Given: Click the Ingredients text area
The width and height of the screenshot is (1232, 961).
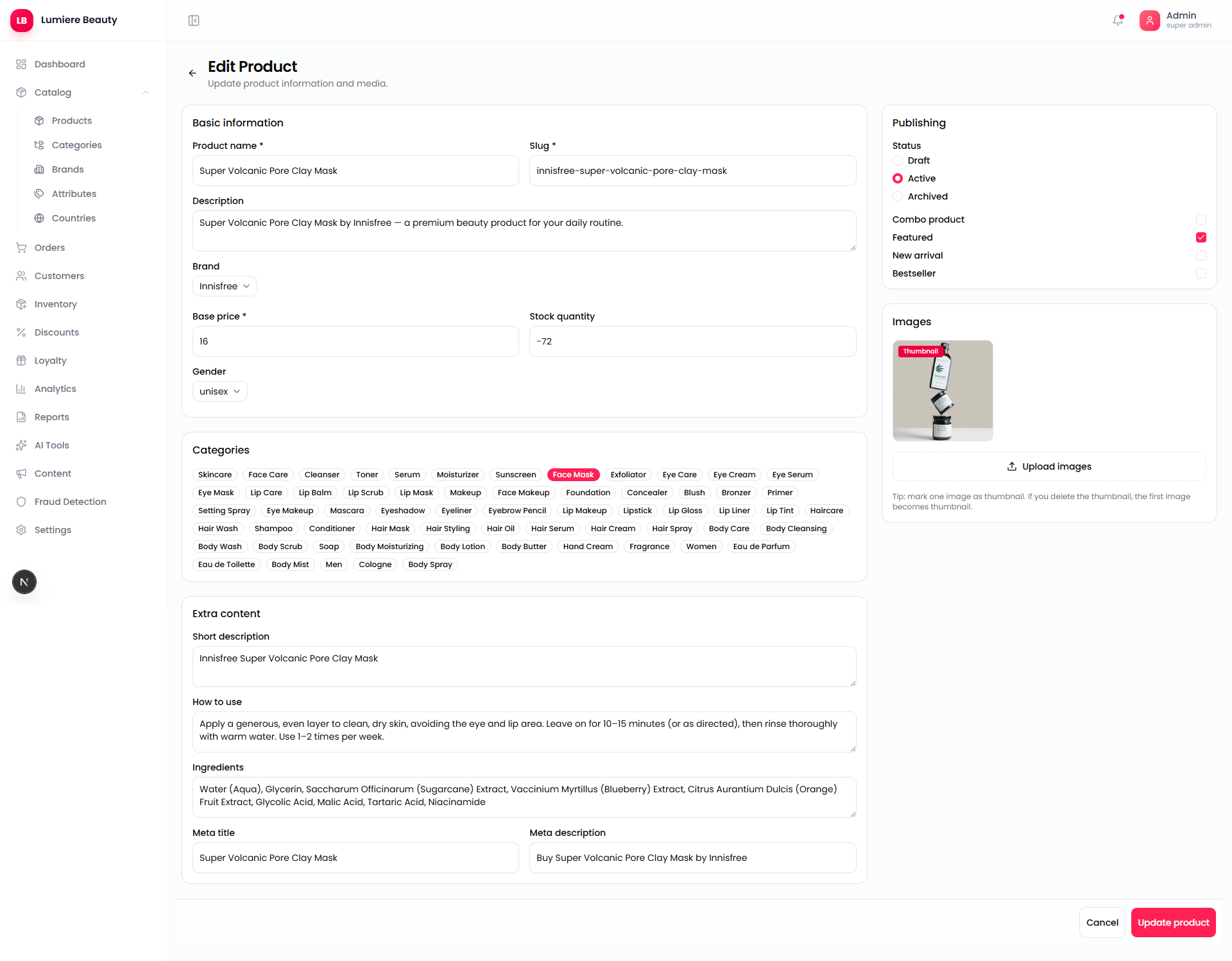Looking at the screenshot, I should (x=524, y=797).
